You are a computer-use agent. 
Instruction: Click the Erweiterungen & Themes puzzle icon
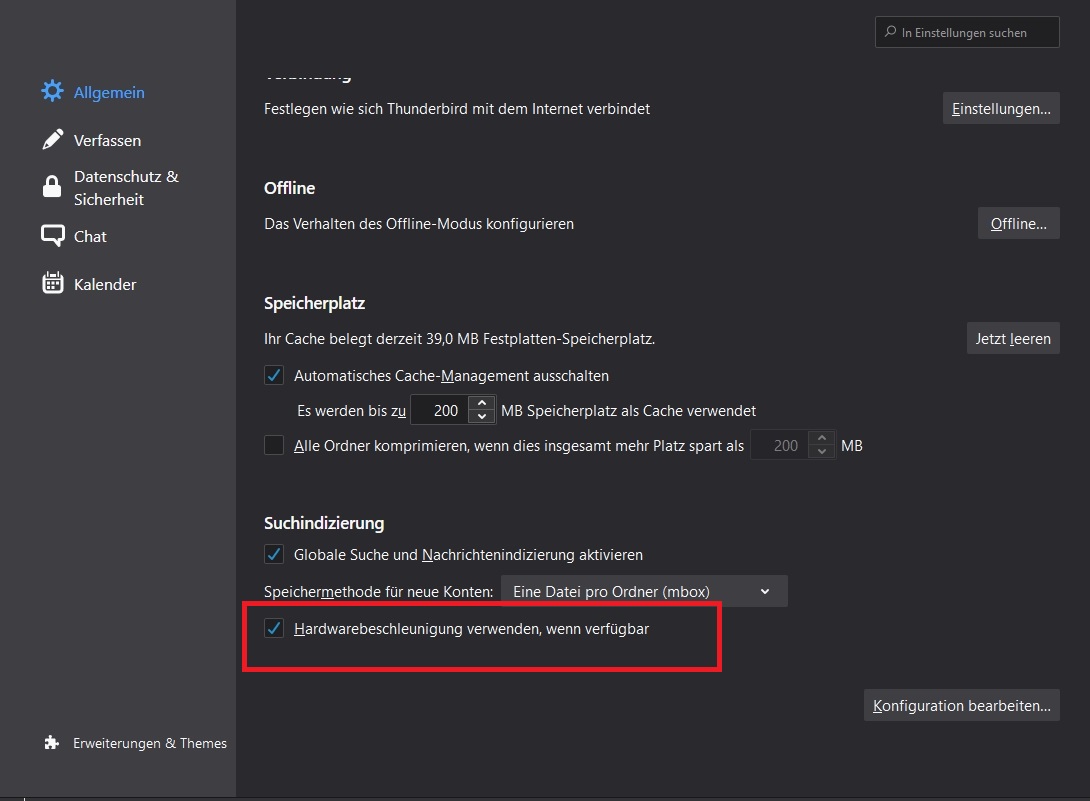[x=52, y=743]
